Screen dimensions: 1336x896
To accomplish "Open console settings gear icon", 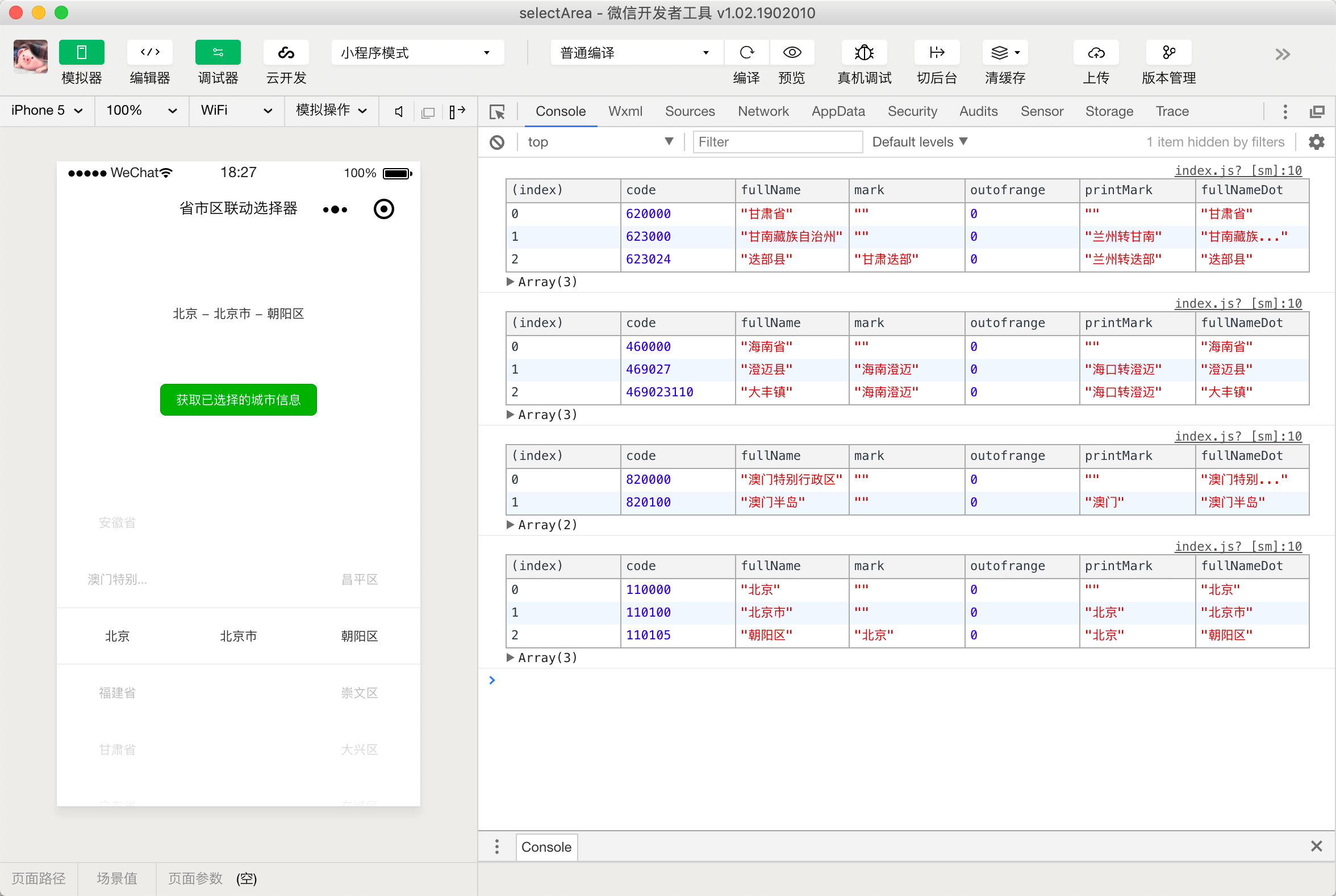I will click(1317, 142).
